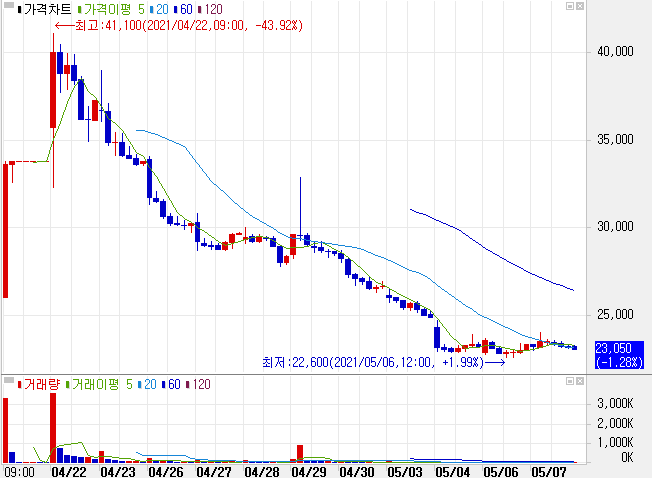Click the 04/28 date axis label

point(262,472)
